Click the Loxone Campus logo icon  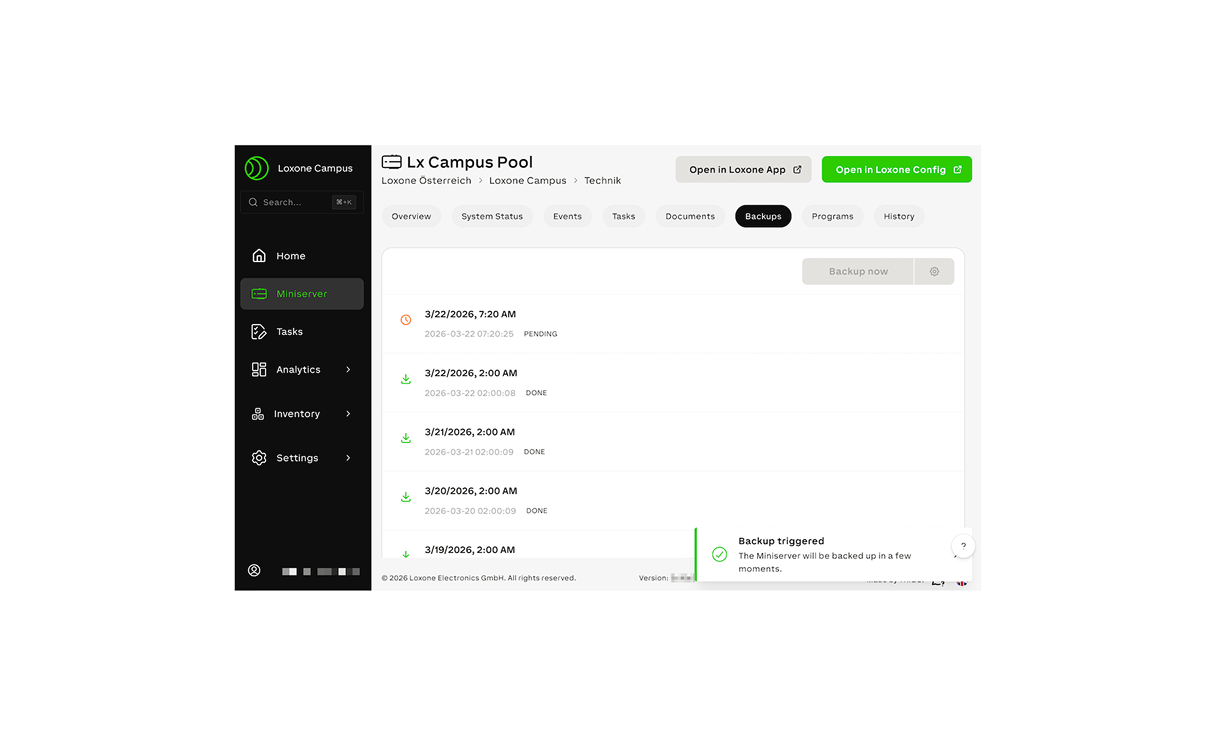(x=256, y=168)
